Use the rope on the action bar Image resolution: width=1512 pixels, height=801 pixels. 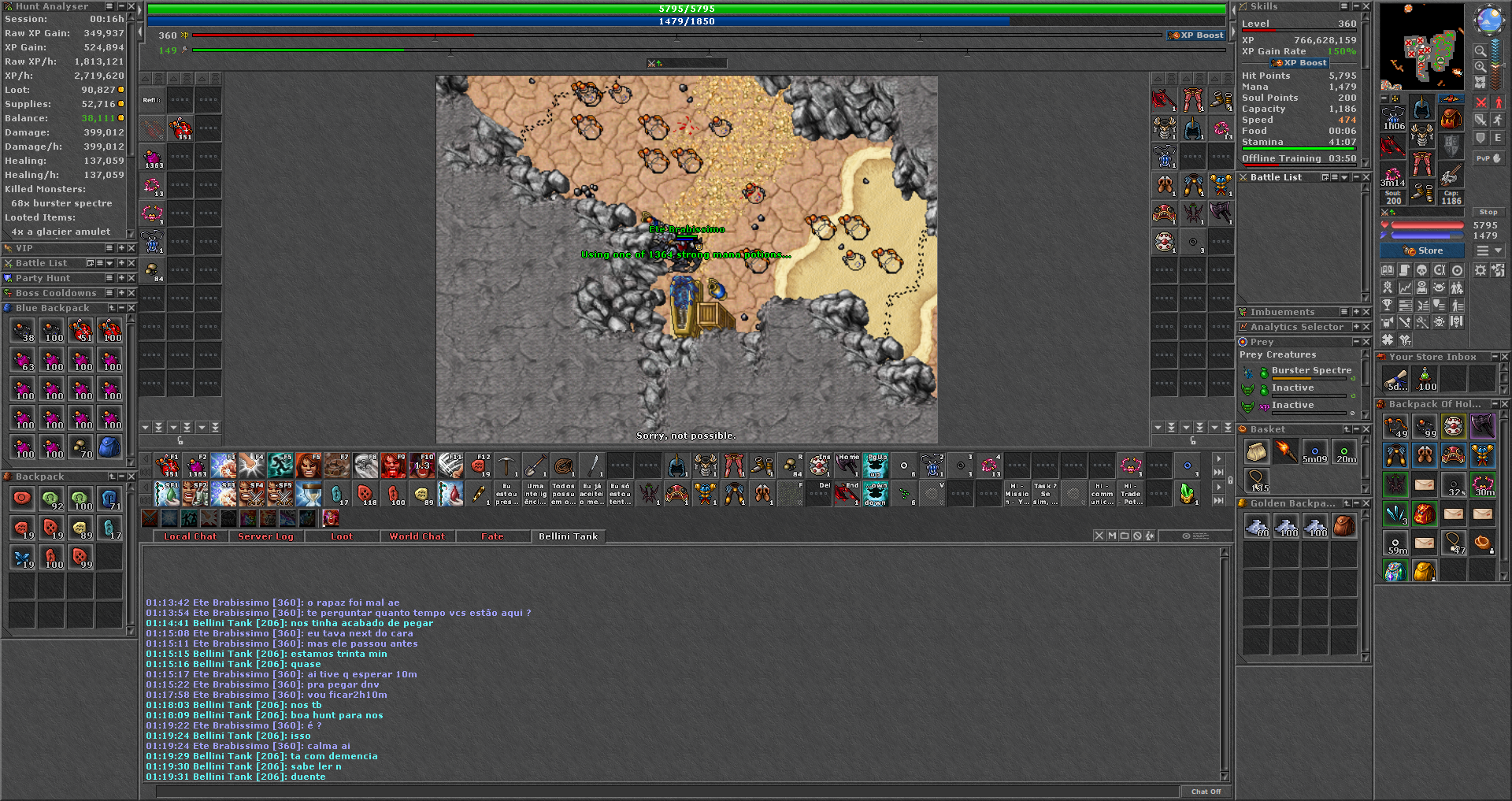(564, 465)
